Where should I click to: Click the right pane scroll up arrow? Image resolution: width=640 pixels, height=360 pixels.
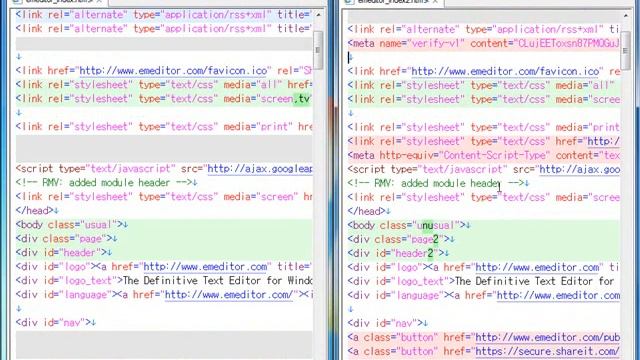coord(625,16)
